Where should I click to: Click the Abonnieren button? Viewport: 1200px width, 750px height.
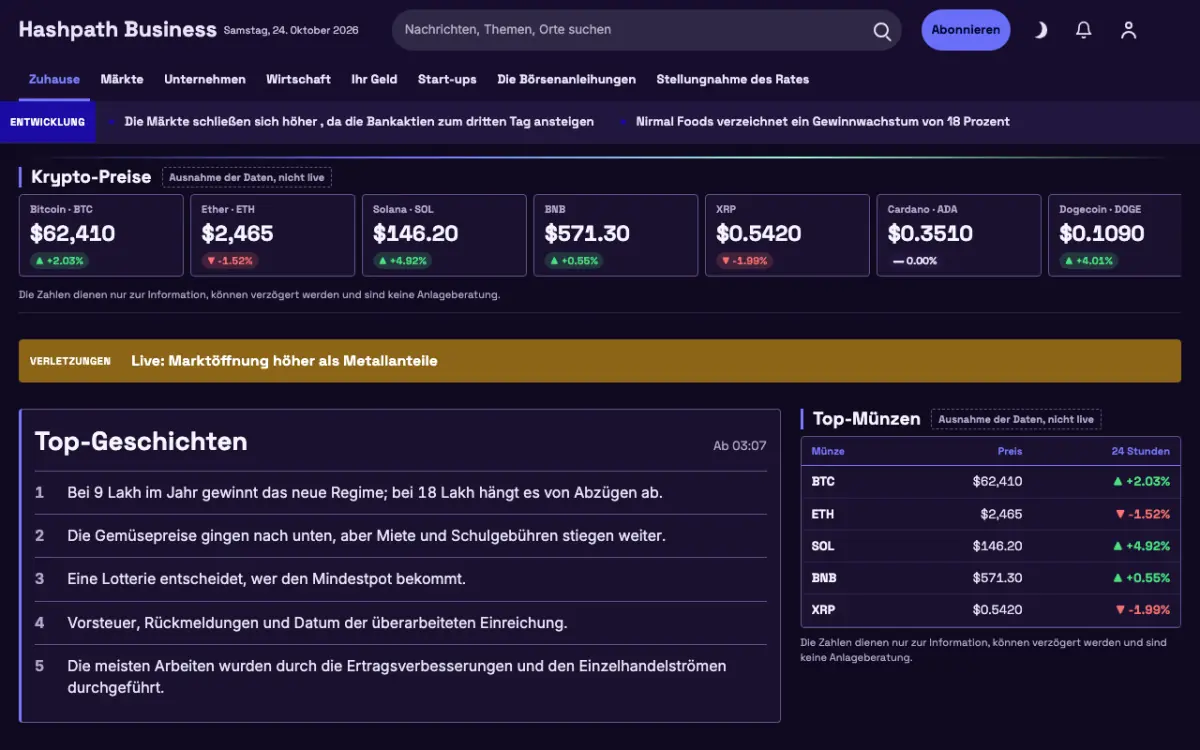click(x=966, y=30)
